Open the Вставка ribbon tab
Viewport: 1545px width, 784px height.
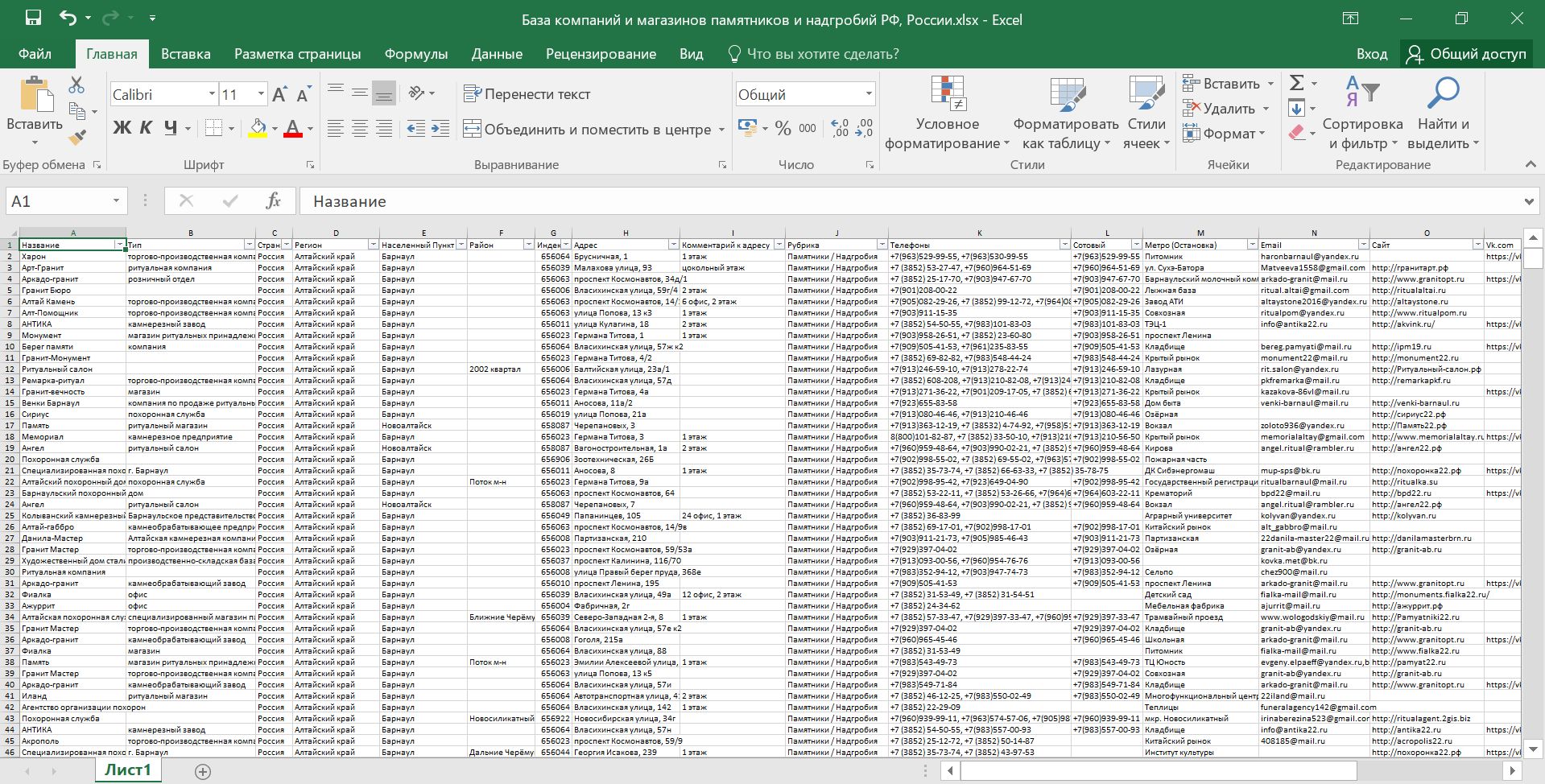(x=185, y=54)
